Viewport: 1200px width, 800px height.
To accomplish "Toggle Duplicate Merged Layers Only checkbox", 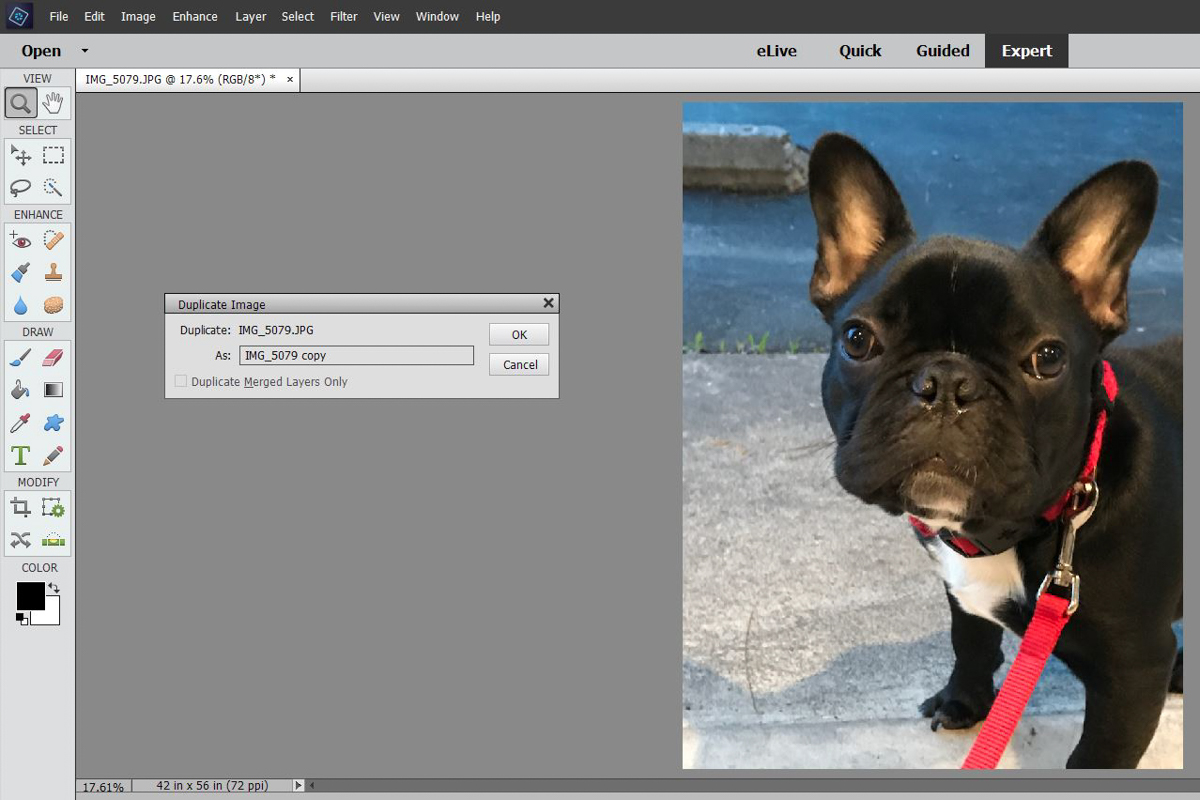I will coord(181,381).
